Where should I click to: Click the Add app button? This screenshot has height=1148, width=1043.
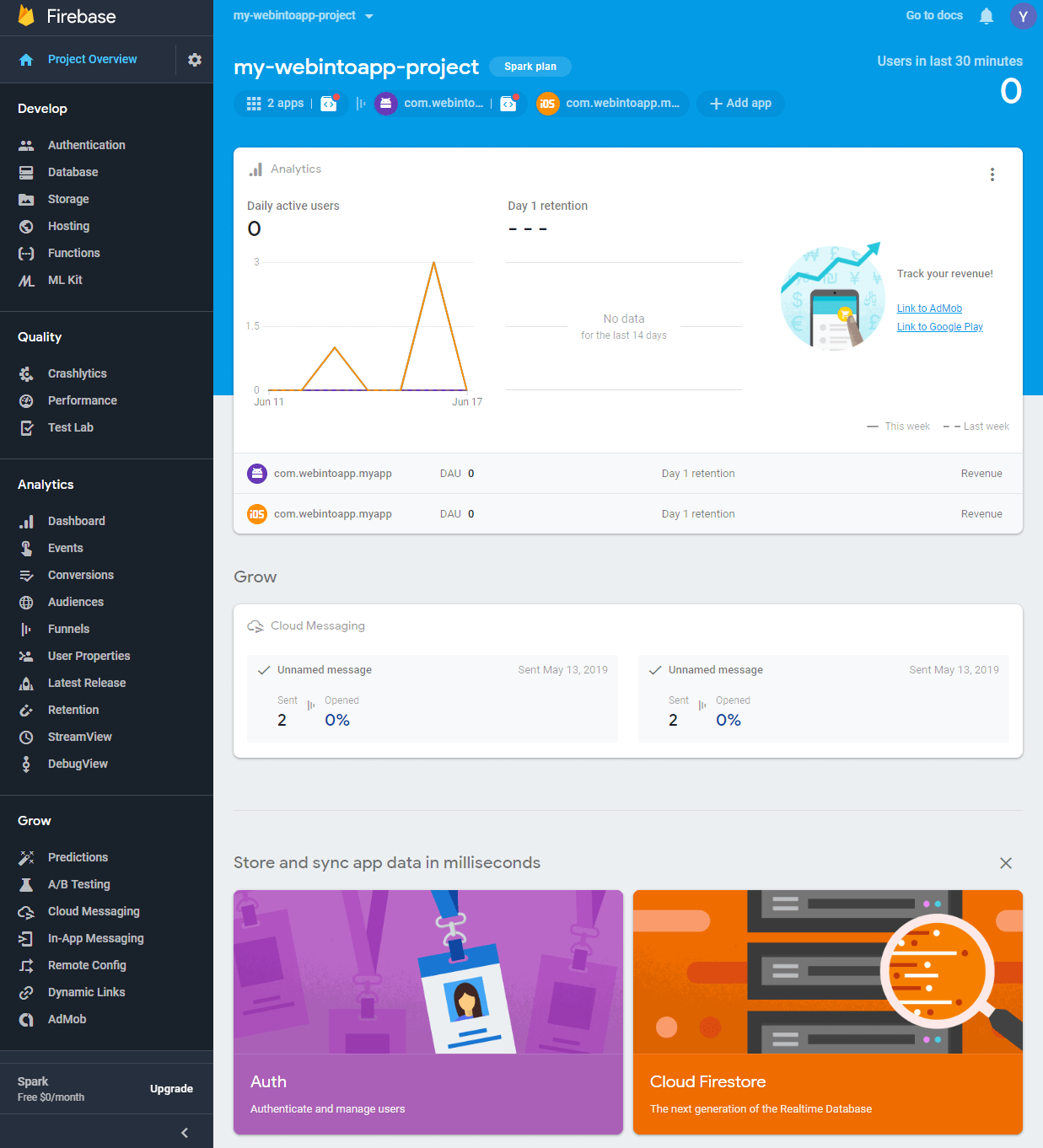740,103
